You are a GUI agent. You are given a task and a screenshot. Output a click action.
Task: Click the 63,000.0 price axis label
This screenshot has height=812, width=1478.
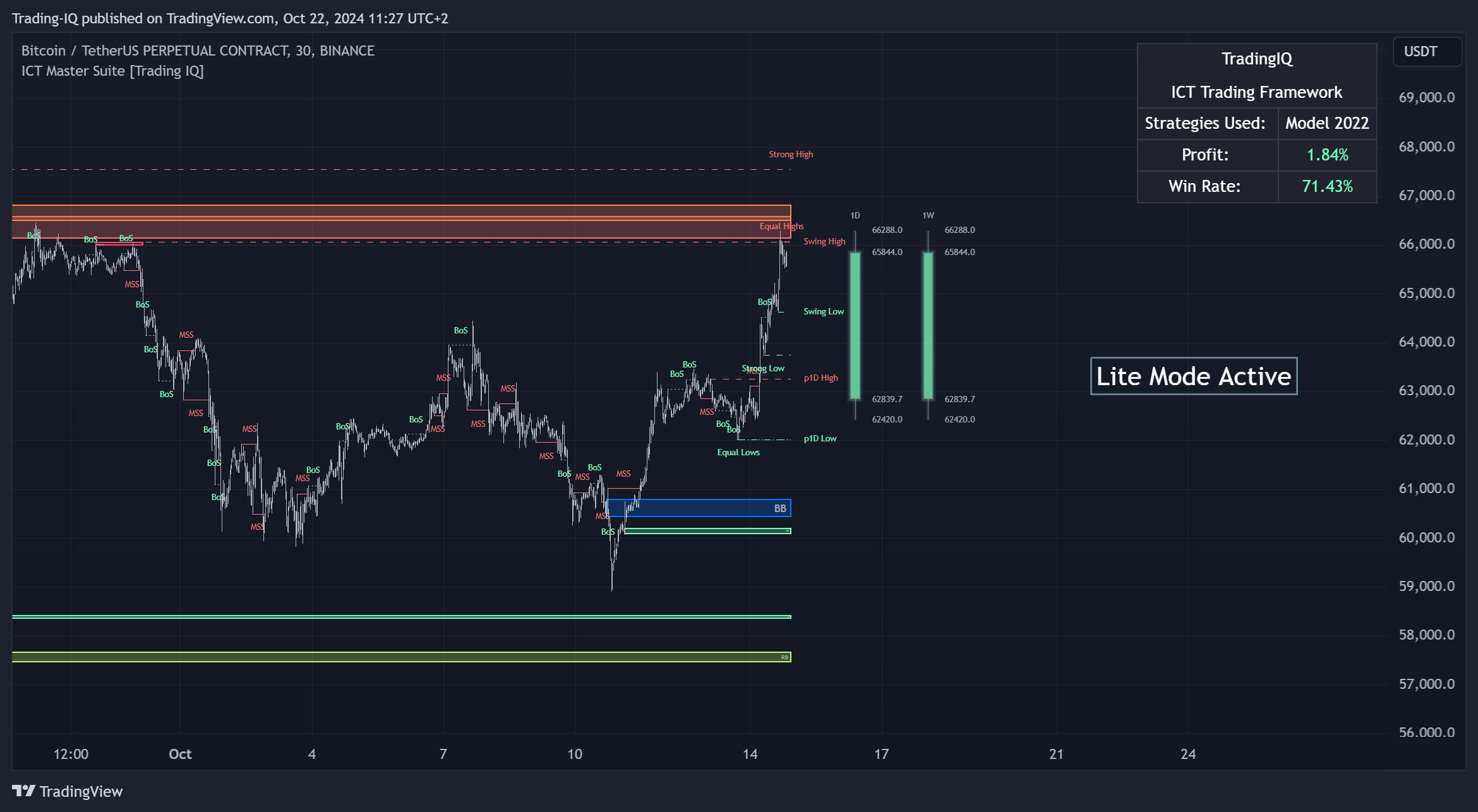tap(1426, 390)
